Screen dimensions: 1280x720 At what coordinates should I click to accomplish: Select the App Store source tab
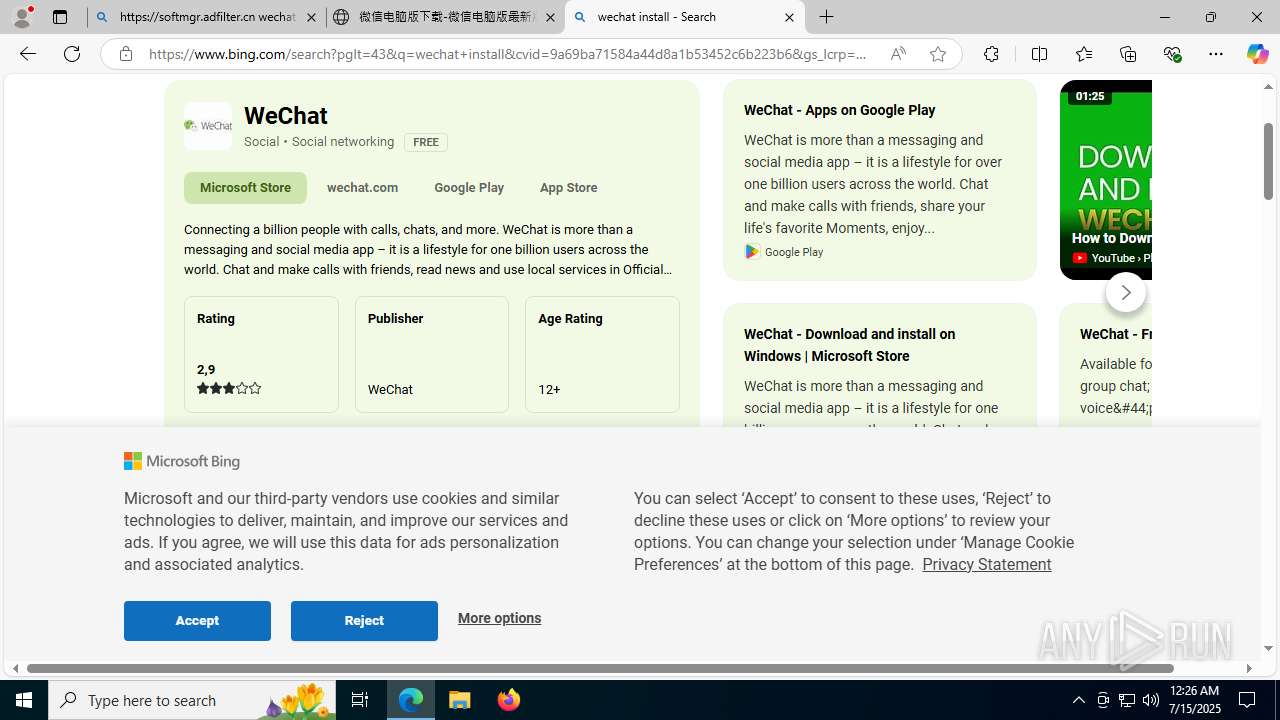[x=568, y=188]
